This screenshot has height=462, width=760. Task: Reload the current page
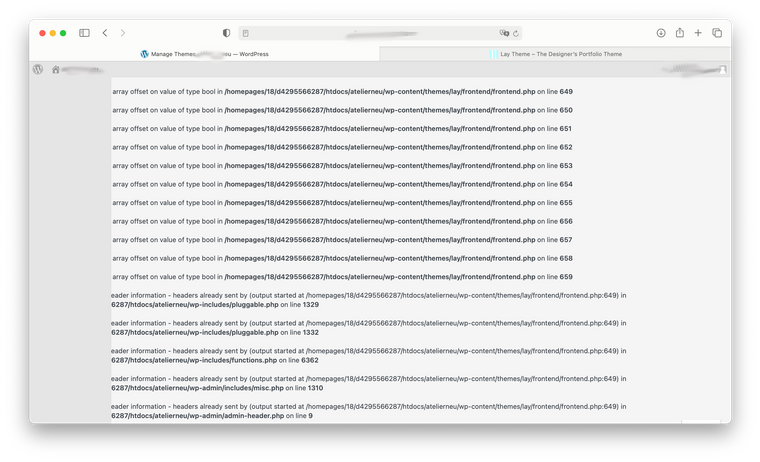click(x=516, y=33)
